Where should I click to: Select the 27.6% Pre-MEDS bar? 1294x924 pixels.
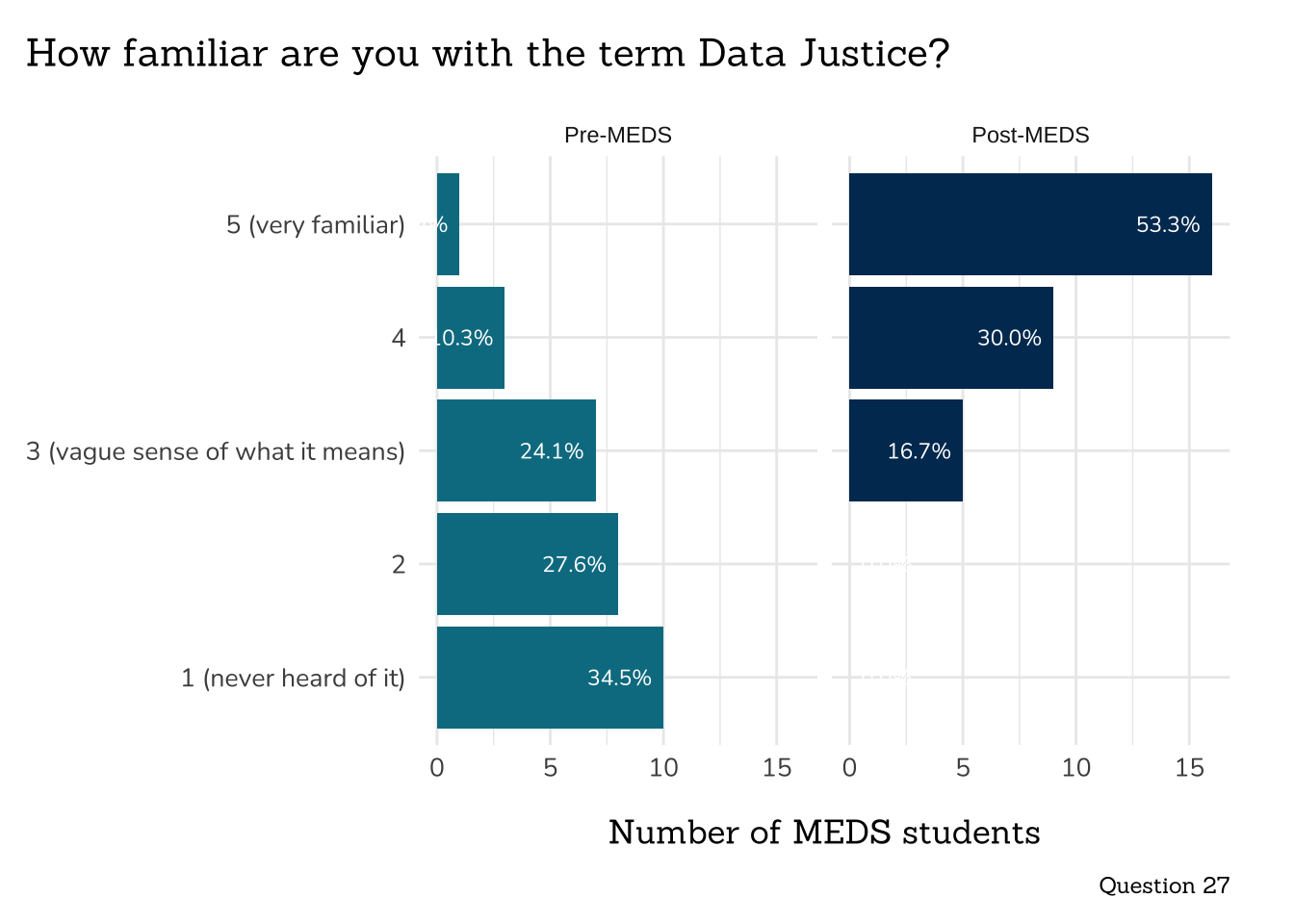pos(527,564)
